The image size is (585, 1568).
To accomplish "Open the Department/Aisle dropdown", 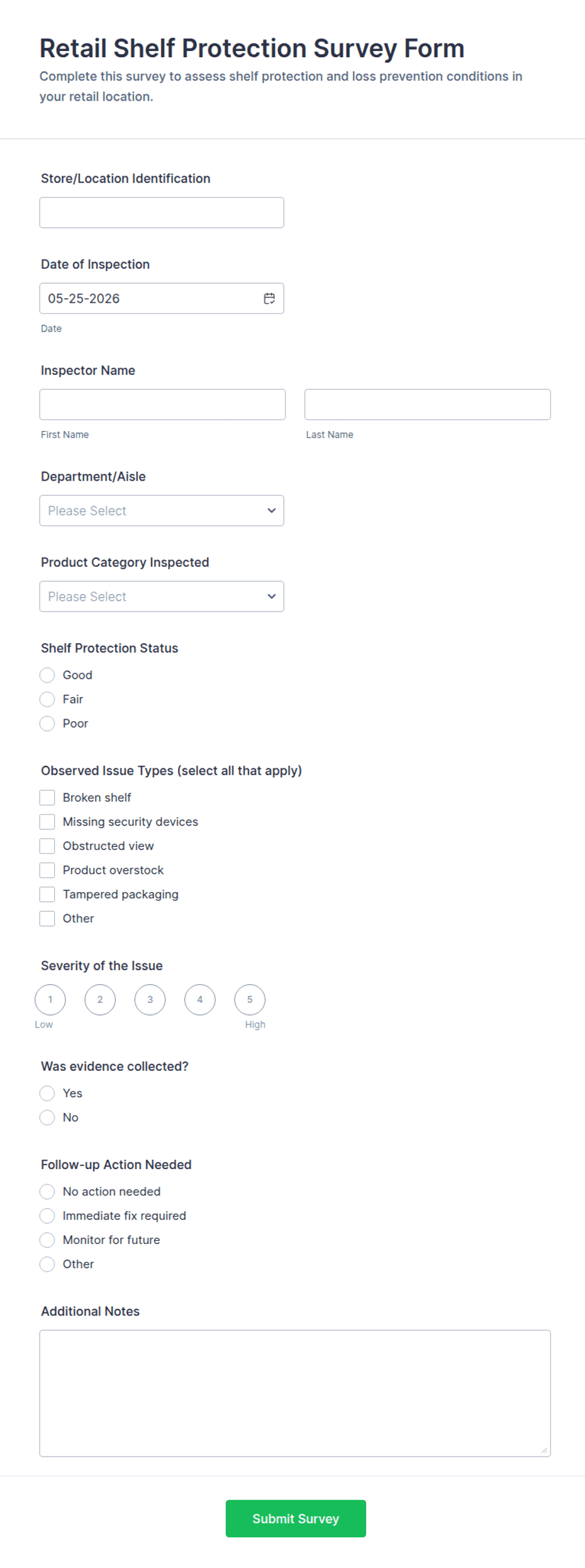I will coord(162,510).
